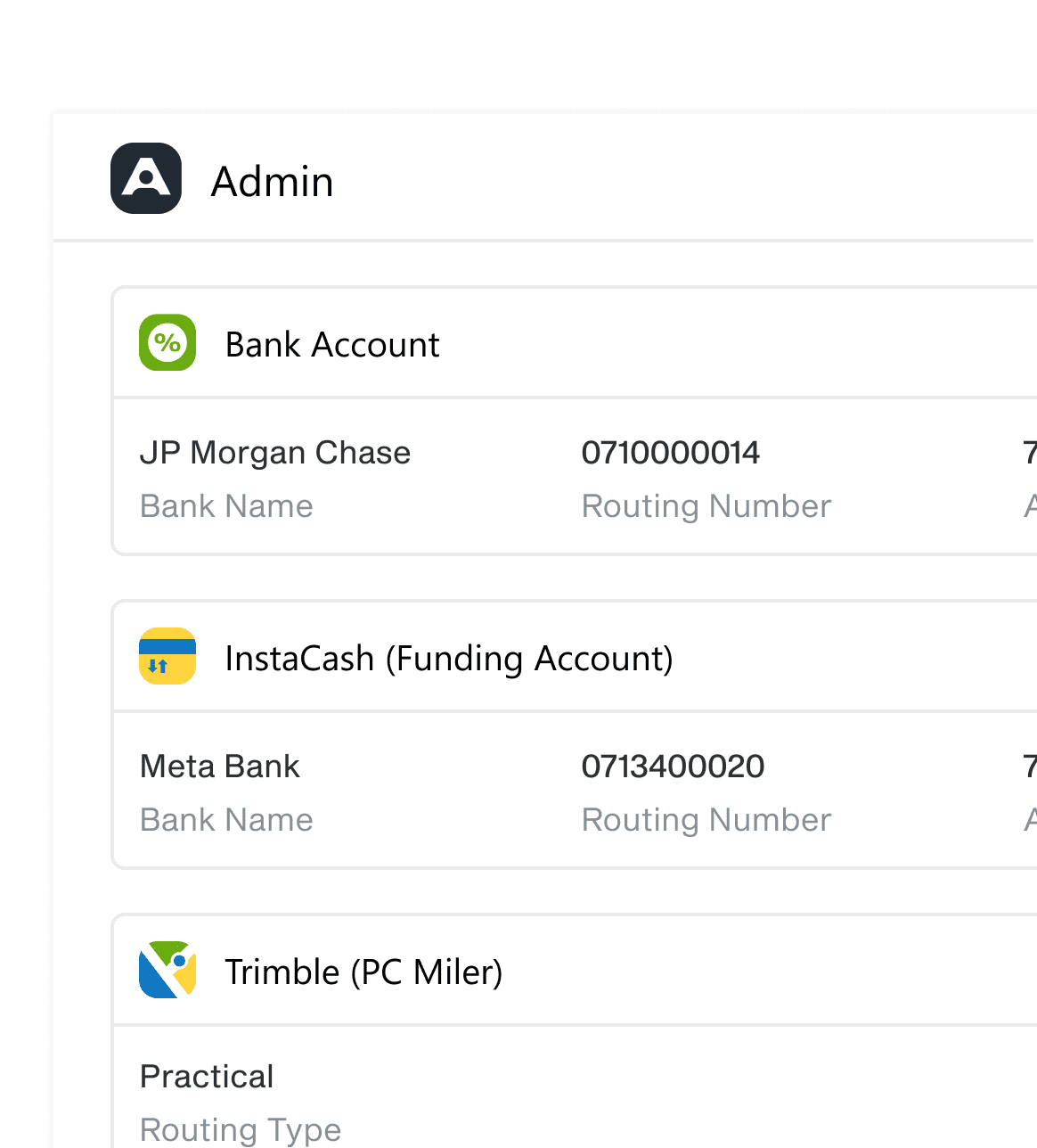This screenshot has height=1148, width=1037.
Task: Click the Routing Type label
Action: coord(241,1130)
